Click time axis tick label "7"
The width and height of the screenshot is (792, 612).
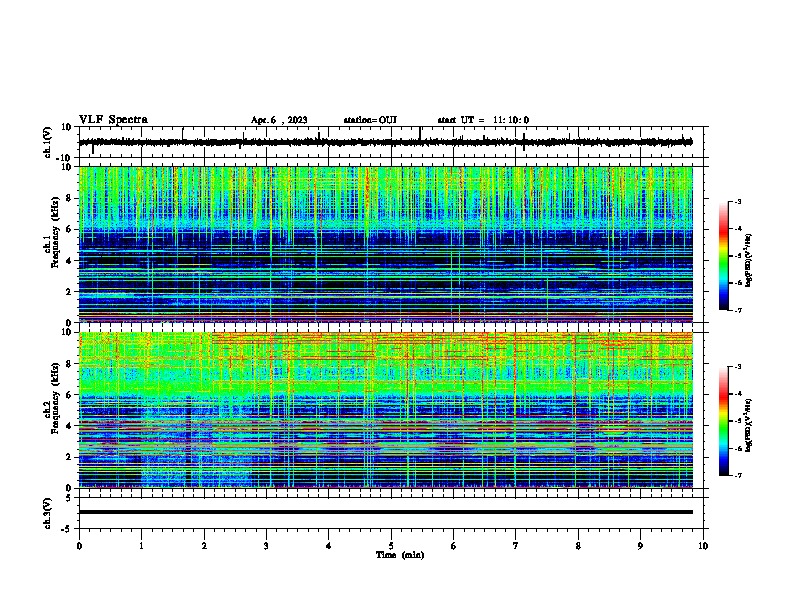516,546
